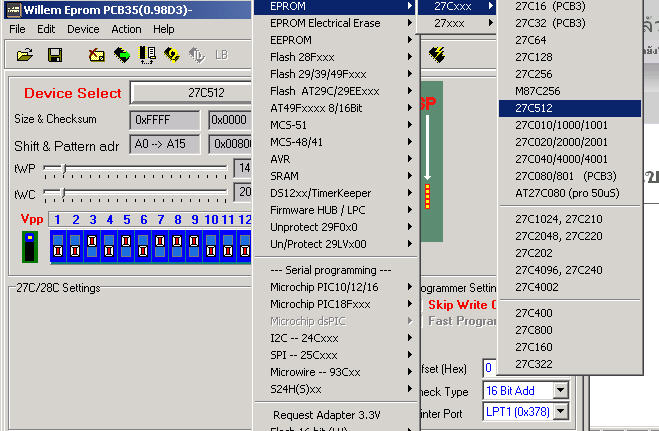Click the A0 --> A15 shift field
This screenshot has width=659, height=431.
pos(165,145)
